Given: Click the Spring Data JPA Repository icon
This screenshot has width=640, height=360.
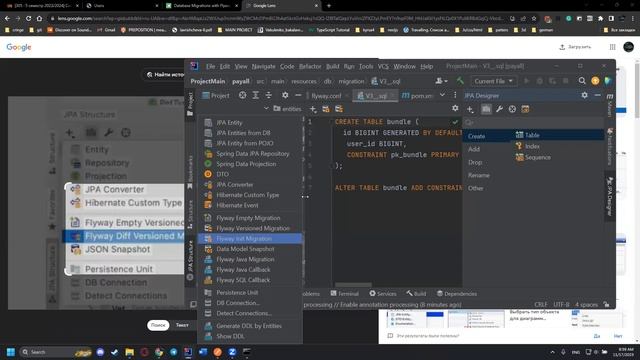Looking at the screenshot, I should coord(208,153).
